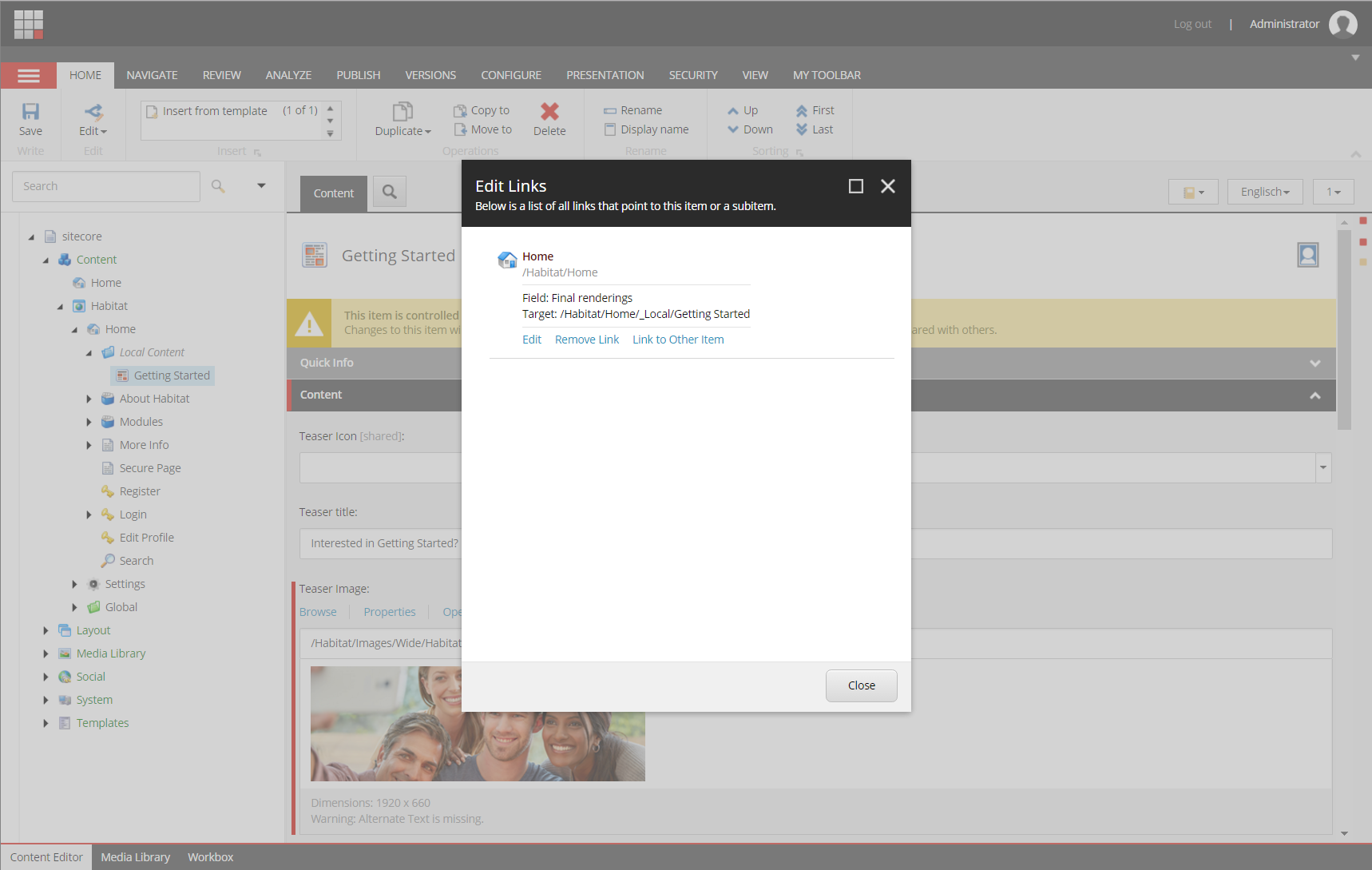Image resolution: width=1372 pixels, height=870 pixels.
Task: Open the Sitecore launchpad grid icon
Action: point(29,24)
